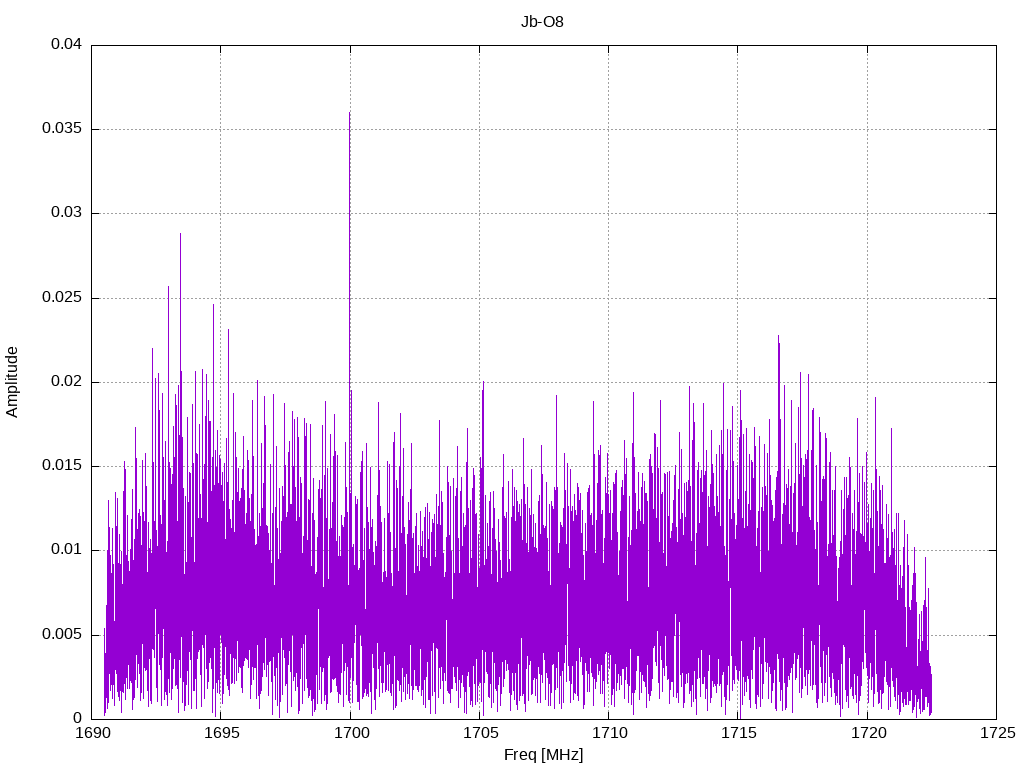Image resolution: width=1024 pixels, height=768 pixels.
Task: Click the plot title Jb-O8
Action: pyautogui.click(x=542, y=21)
